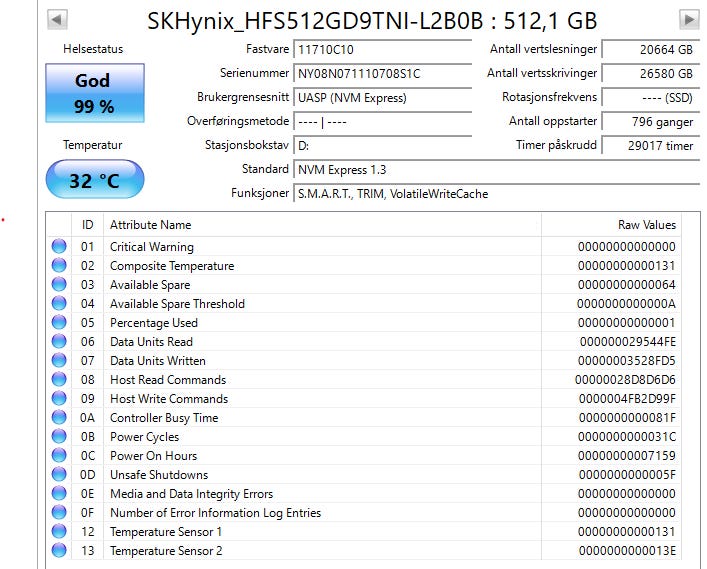
Task: Click the Raw Values column header
Action: click(x=611, y=225)
